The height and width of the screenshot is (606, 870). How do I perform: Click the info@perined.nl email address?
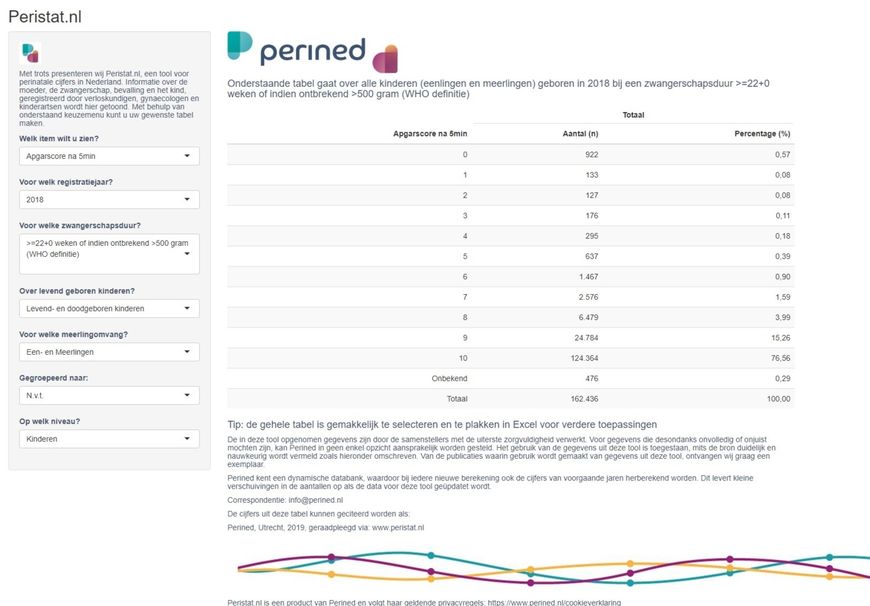coord(316,500)
